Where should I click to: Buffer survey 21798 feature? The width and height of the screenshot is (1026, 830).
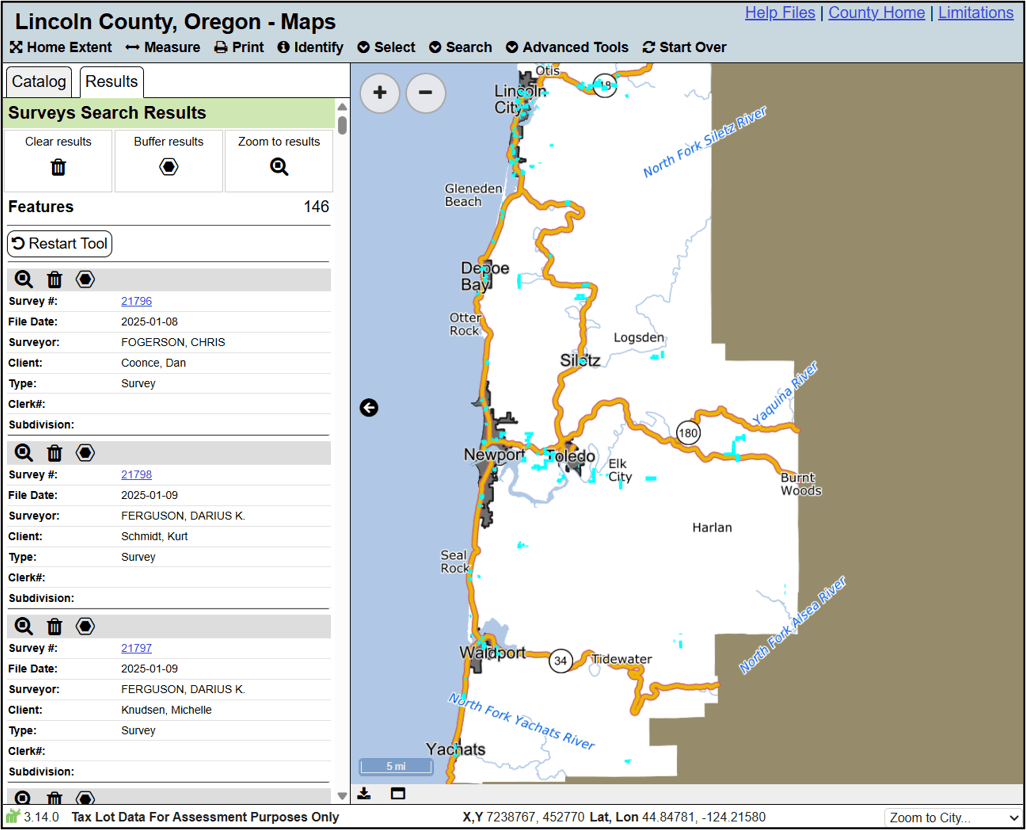85,453
